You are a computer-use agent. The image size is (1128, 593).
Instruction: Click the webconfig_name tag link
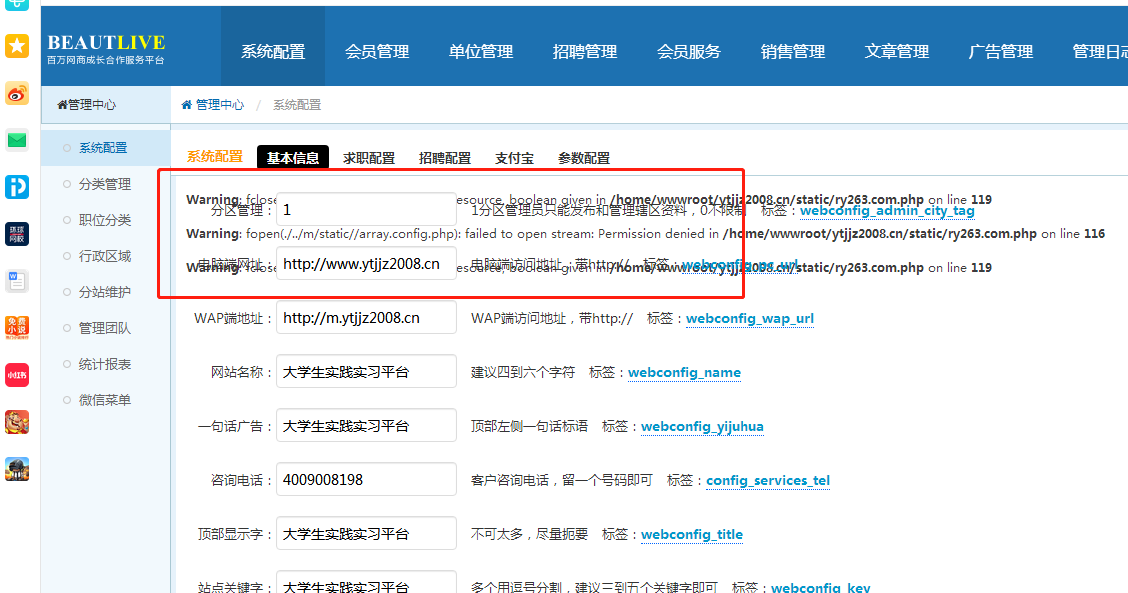coord(684,373)
